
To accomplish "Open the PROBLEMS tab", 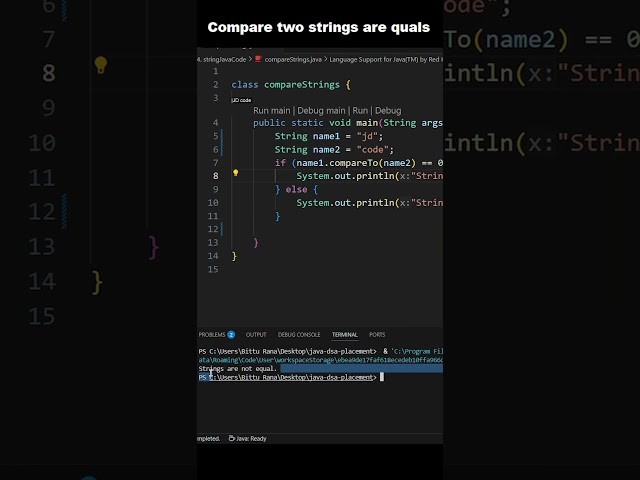I will point(212,335).
